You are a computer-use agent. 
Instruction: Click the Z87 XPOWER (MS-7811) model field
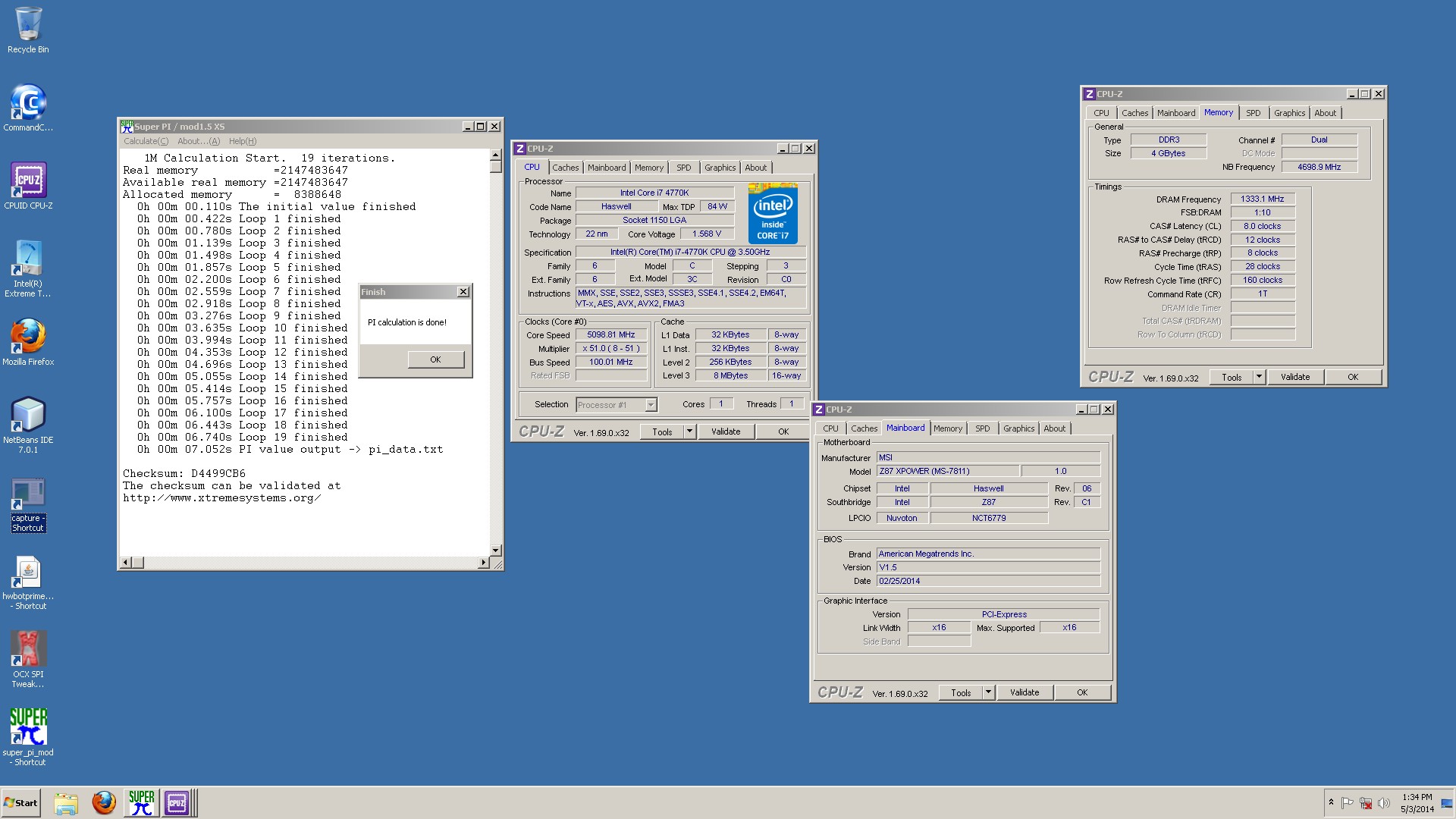pos(948,471)
